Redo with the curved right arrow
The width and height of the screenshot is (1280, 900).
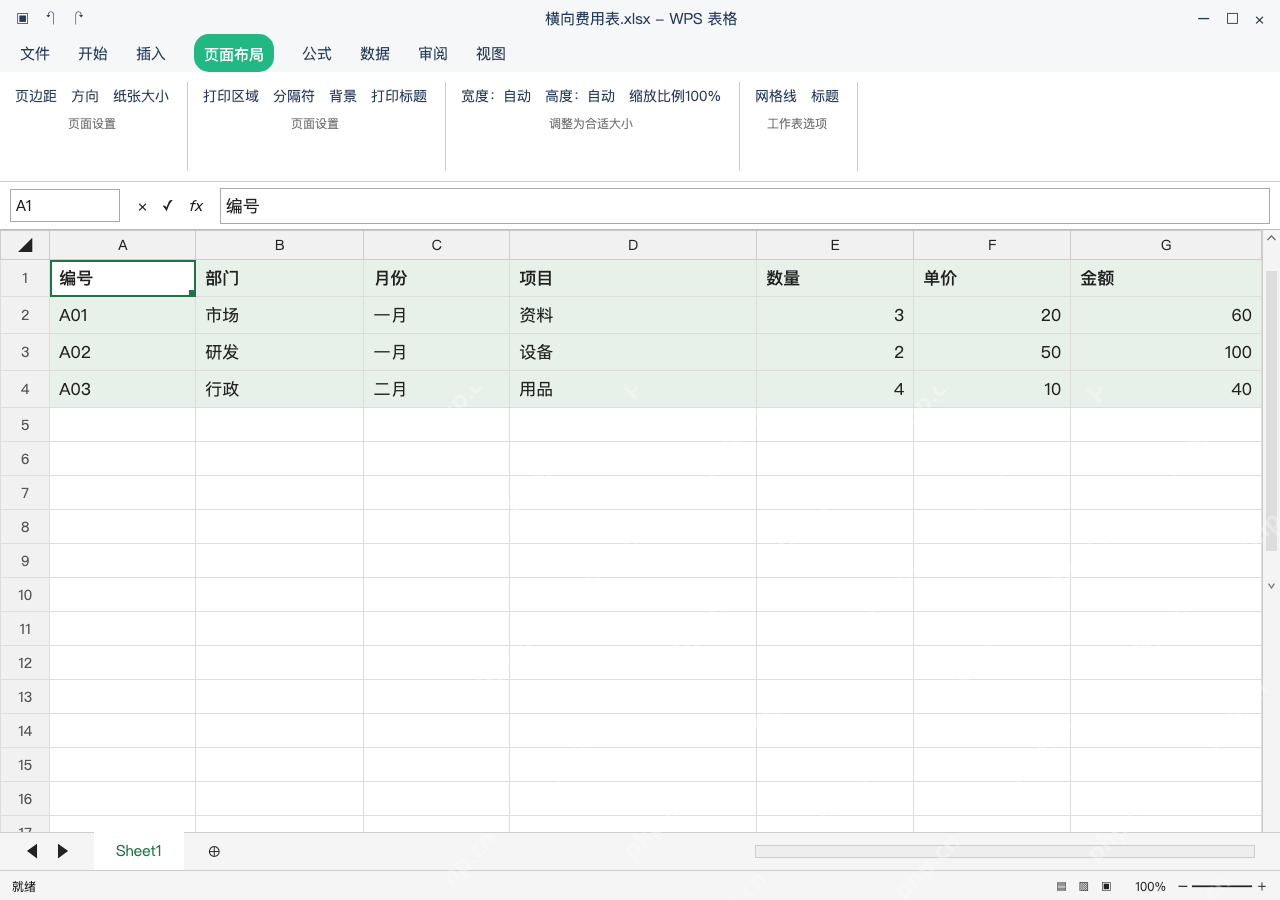click(x=79, y=18)
